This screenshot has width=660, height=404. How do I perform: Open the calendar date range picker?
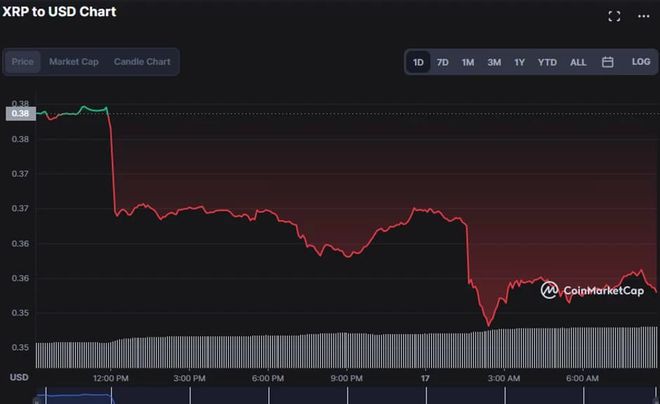click(x=607, y=62)
